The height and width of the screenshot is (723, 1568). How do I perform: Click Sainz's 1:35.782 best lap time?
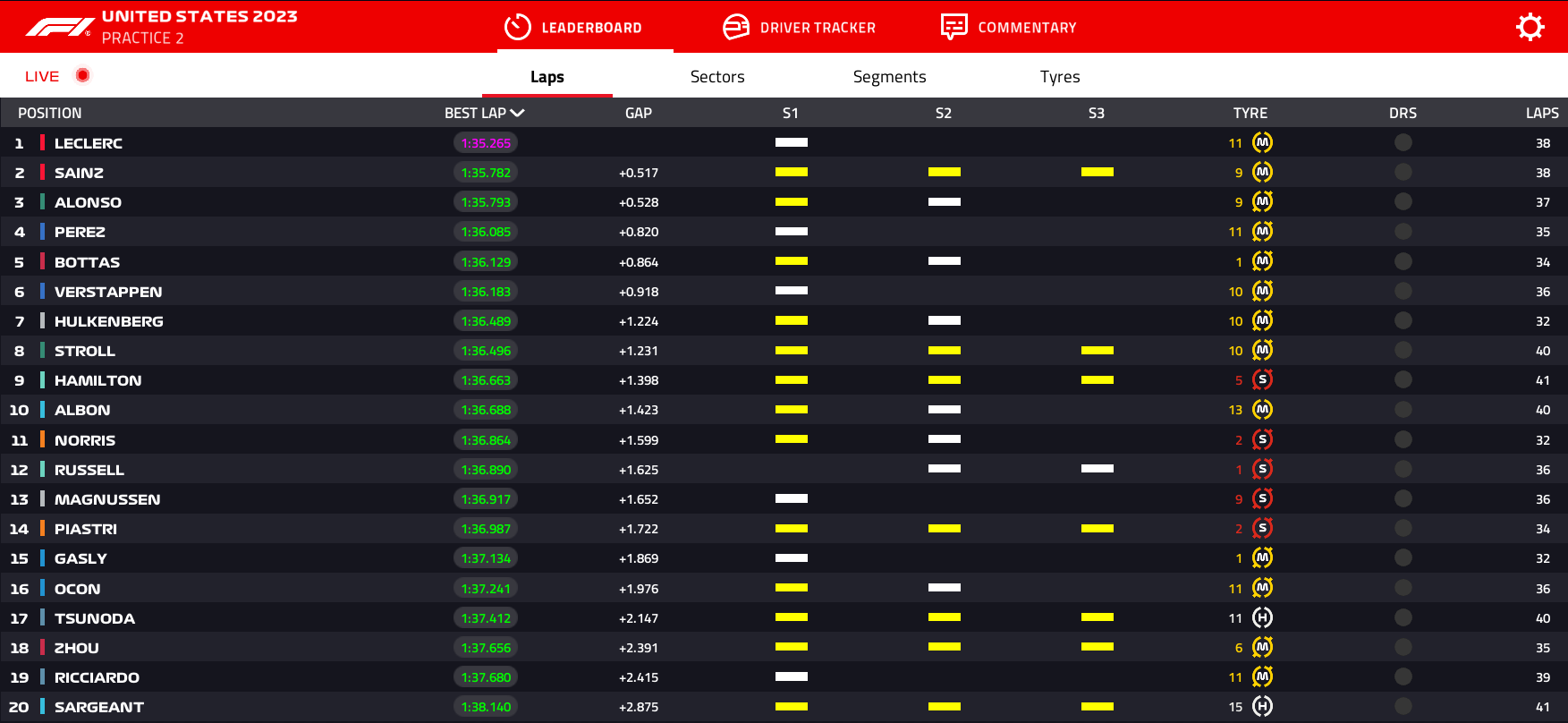[486, 173]
